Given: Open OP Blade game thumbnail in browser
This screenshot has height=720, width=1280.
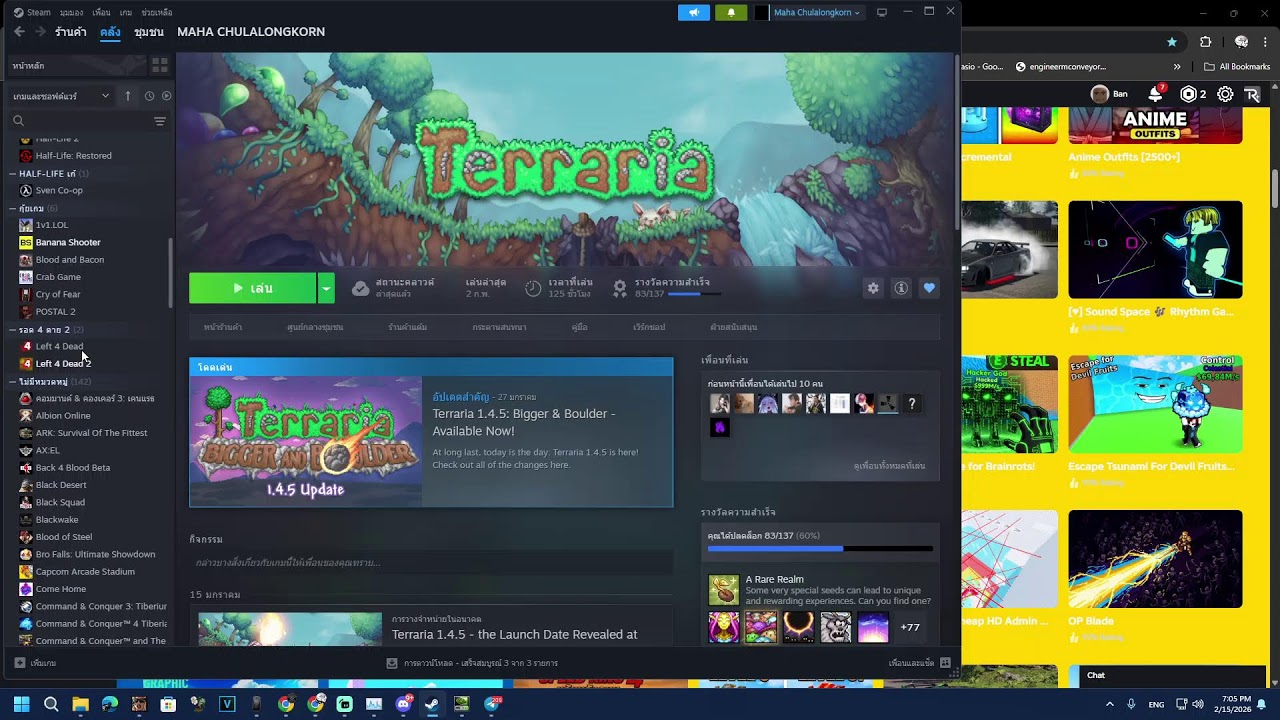Looking at the screenshot, I should [1155, 559].
